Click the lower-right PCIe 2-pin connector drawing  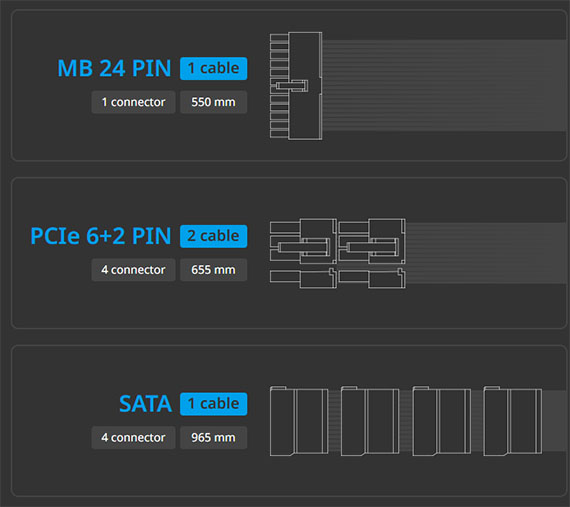tap(372, 278)
